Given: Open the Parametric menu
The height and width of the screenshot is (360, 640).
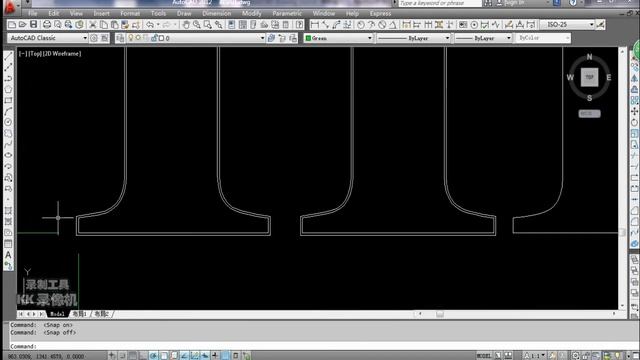Looking at the screenshot, I should coord(287,13).
